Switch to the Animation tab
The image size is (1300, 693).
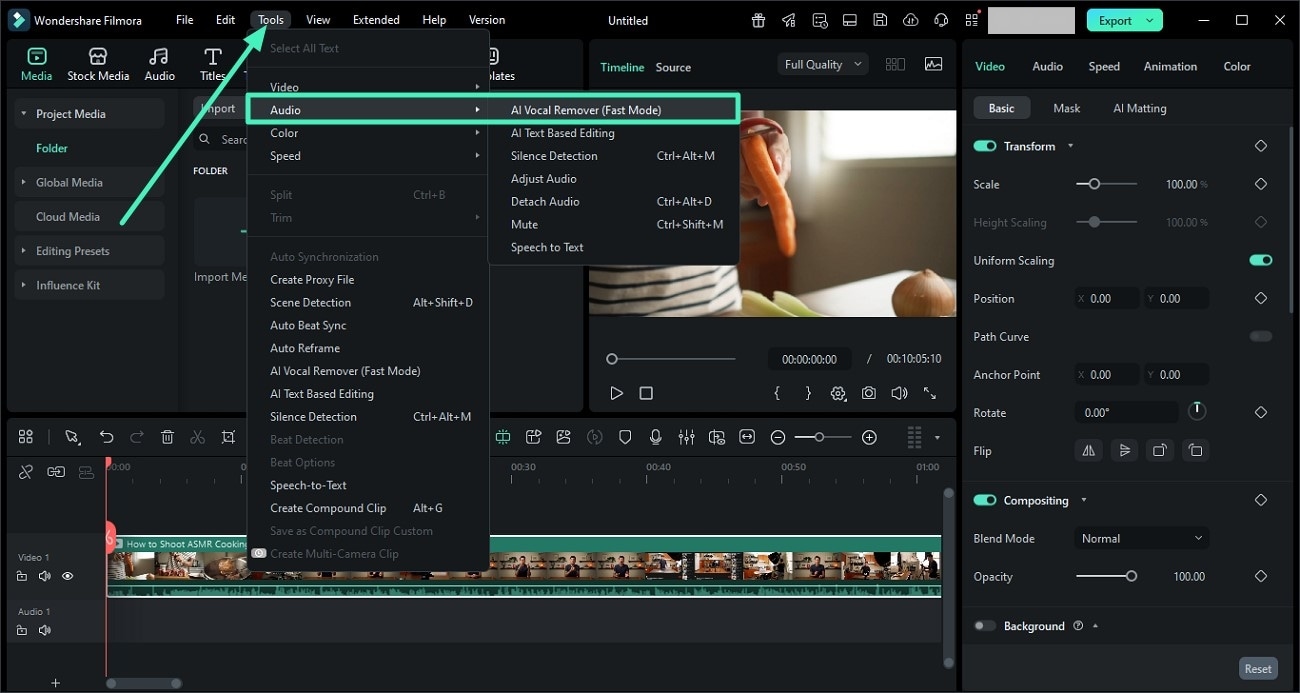(x=1169, y=66)
